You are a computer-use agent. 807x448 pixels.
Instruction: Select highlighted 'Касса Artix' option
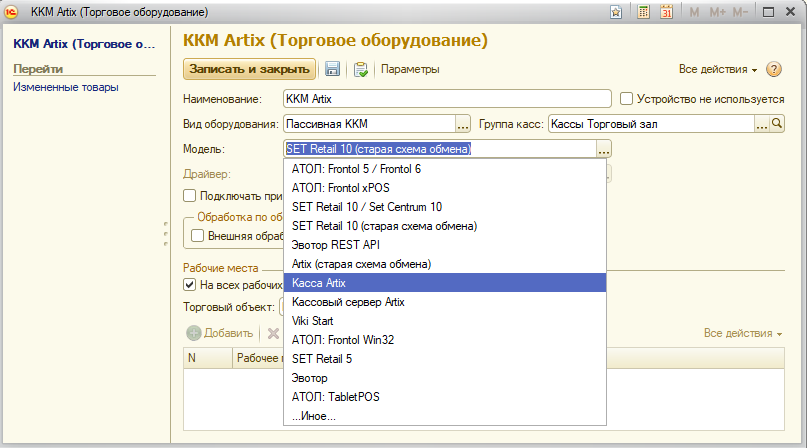445,283
